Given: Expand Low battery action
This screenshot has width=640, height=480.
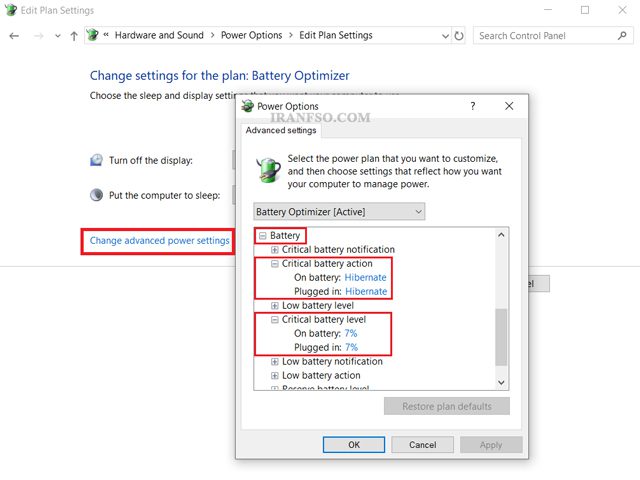Looking at the screenshot, I should (x=275, y=376).
